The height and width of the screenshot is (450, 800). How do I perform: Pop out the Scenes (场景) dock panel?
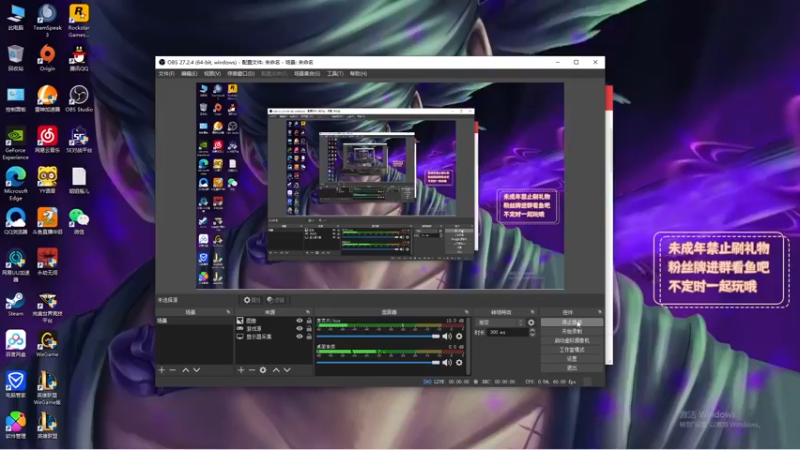(x=228, y=312)
